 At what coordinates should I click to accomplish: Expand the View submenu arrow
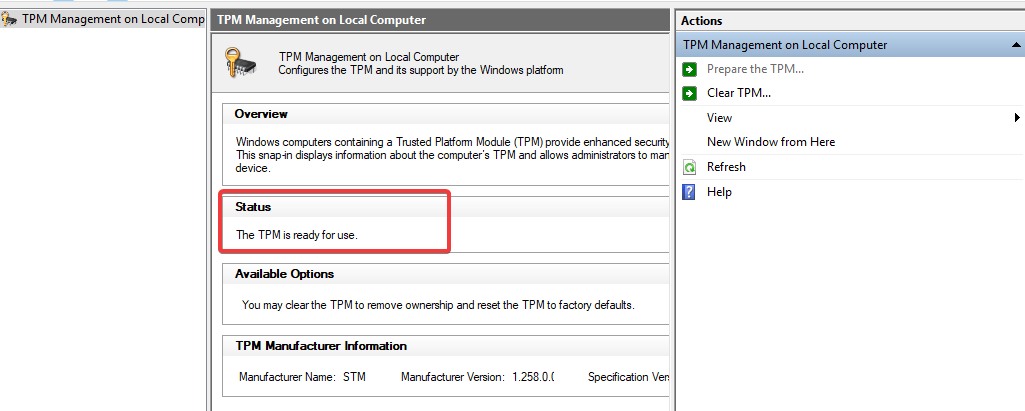(x=1016, y=118)
